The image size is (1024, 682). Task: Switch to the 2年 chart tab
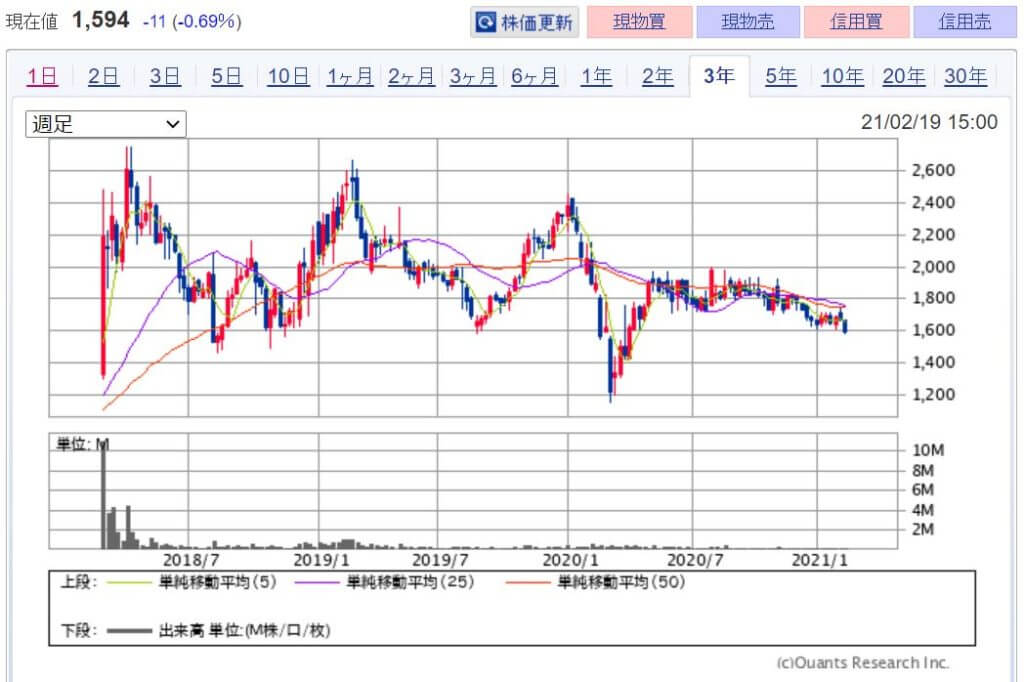(657, 76)
